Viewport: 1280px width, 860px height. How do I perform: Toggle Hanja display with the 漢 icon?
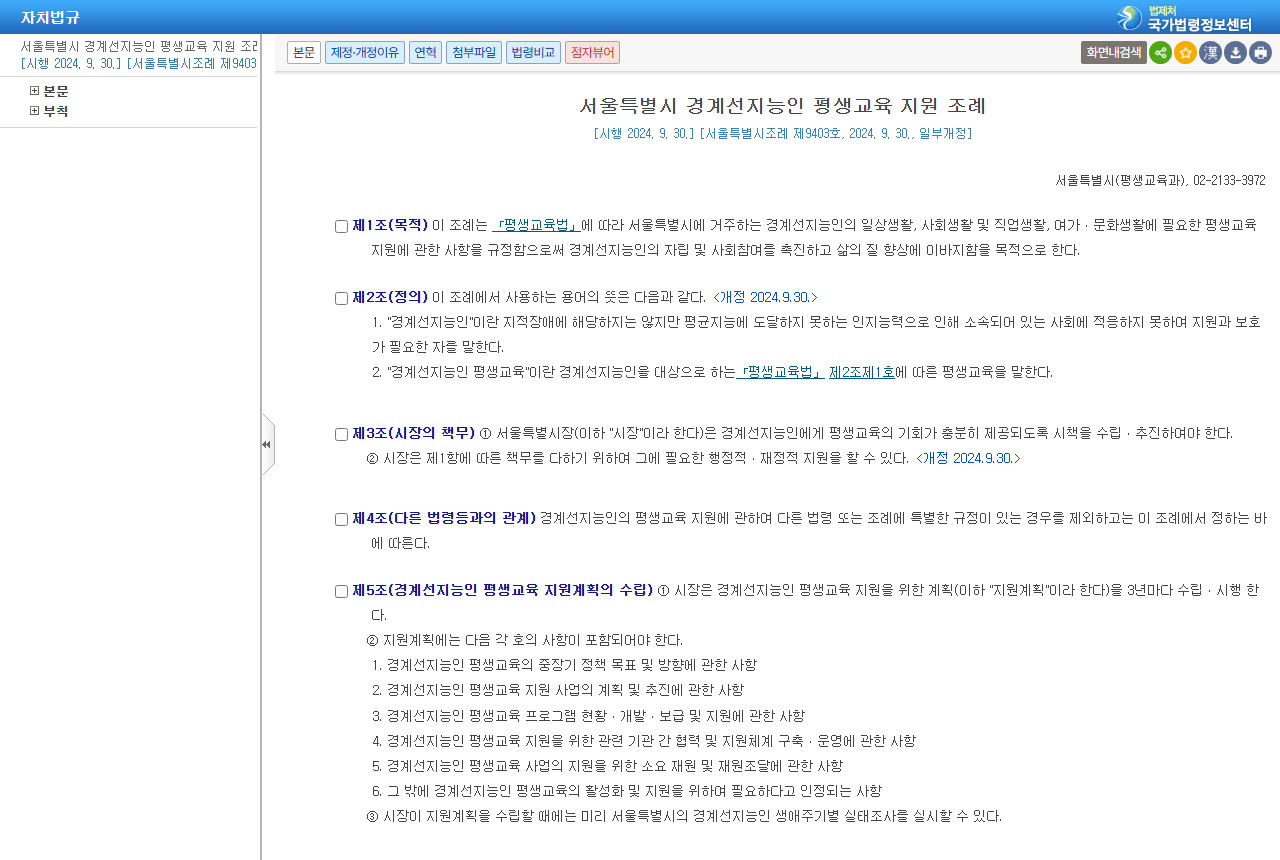click(1210, 53)
